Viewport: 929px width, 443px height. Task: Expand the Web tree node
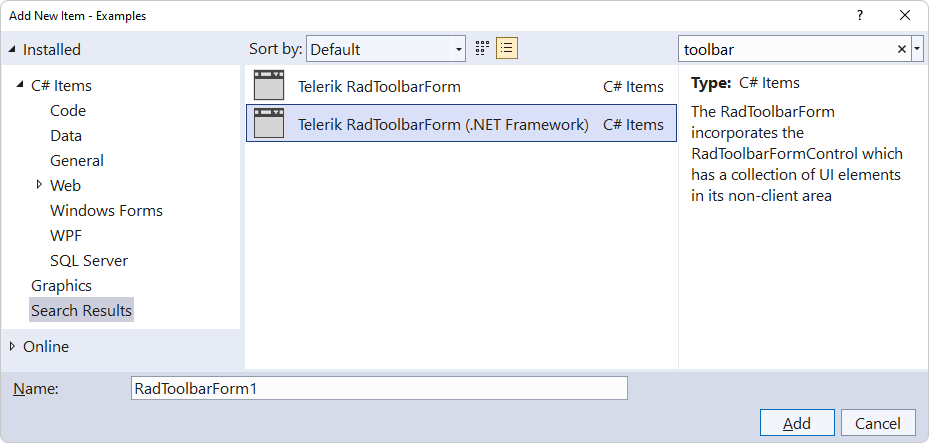[39, 185]
